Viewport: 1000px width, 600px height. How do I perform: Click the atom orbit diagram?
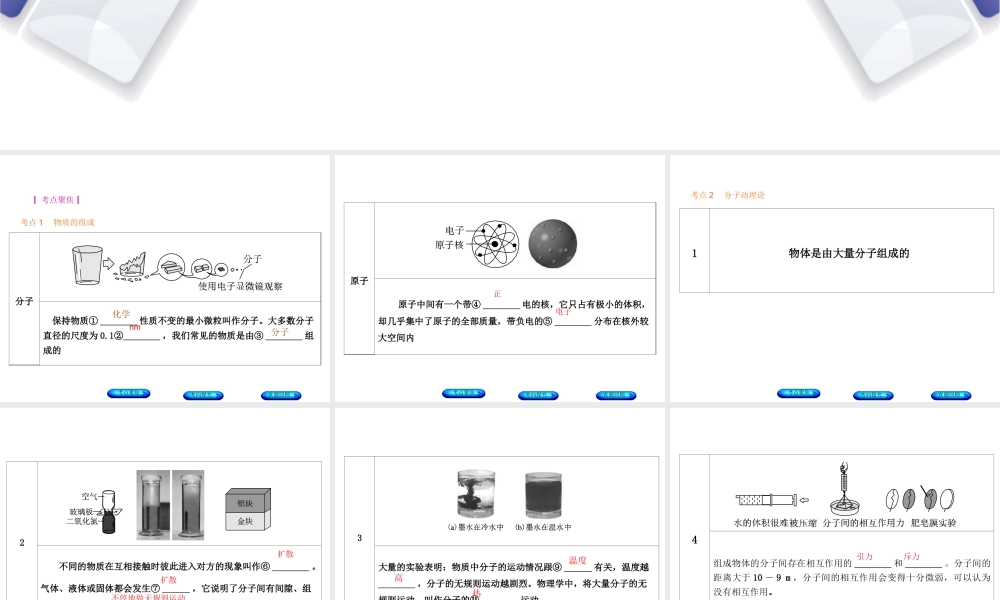pos(495,244)
